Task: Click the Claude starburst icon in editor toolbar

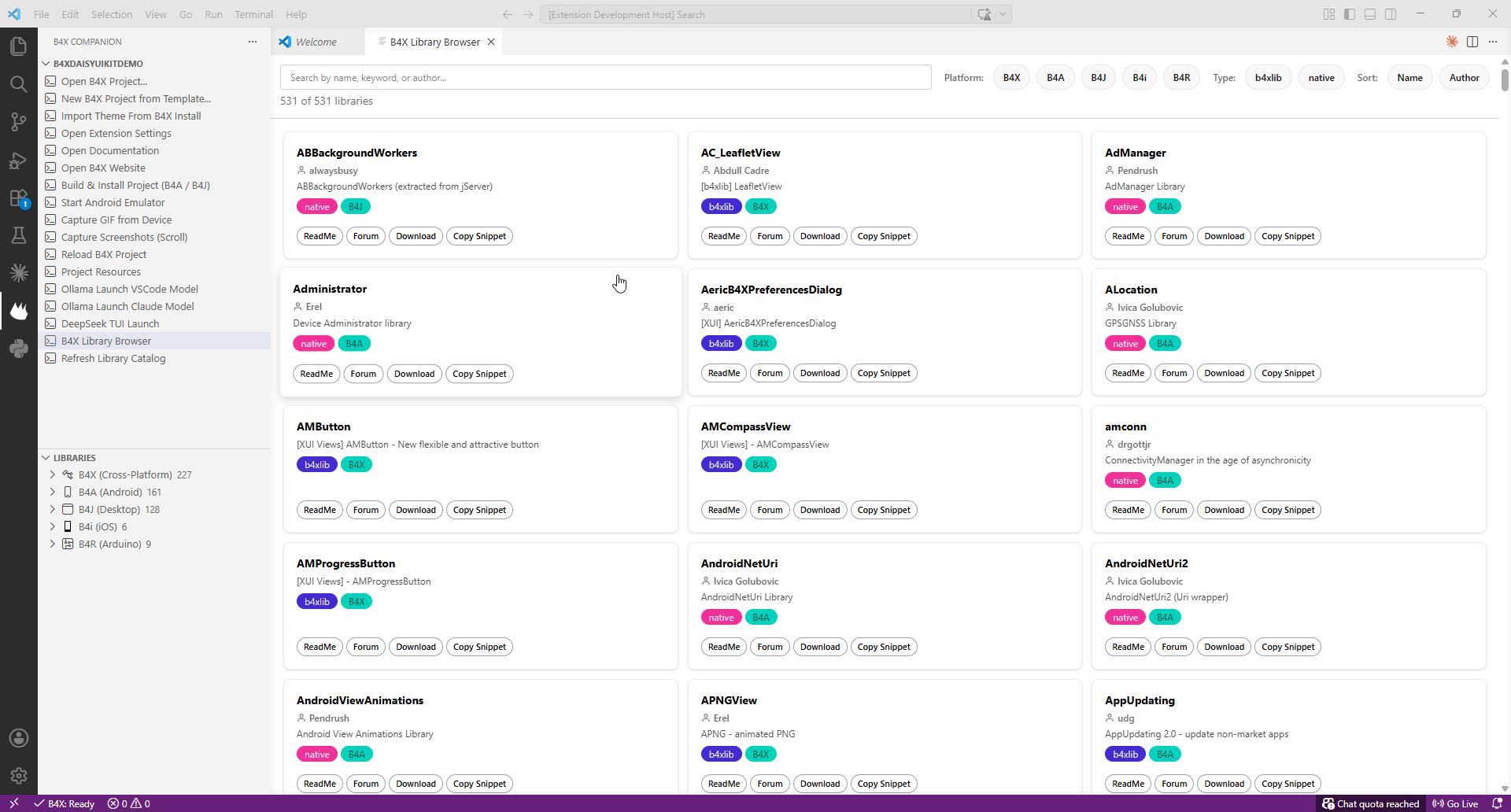Action: pyautogui.click(x=1452, y=42)
